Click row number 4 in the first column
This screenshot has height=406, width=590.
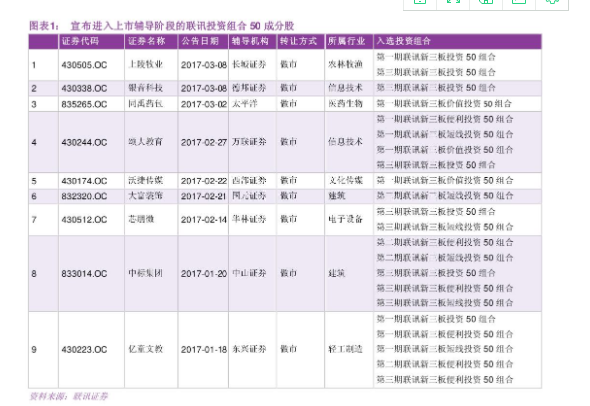(x=34, y=142)
